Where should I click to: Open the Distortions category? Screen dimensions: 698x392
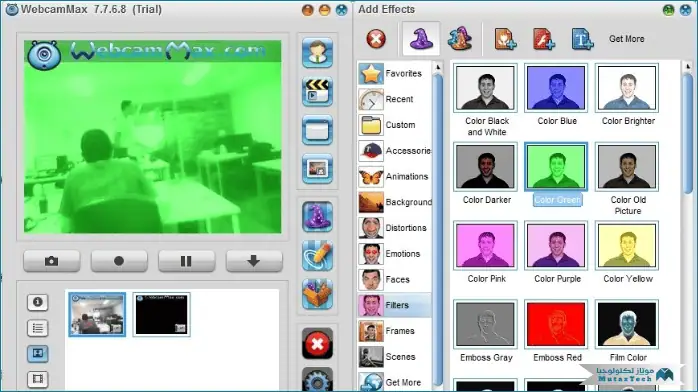(x=394, y=228)
